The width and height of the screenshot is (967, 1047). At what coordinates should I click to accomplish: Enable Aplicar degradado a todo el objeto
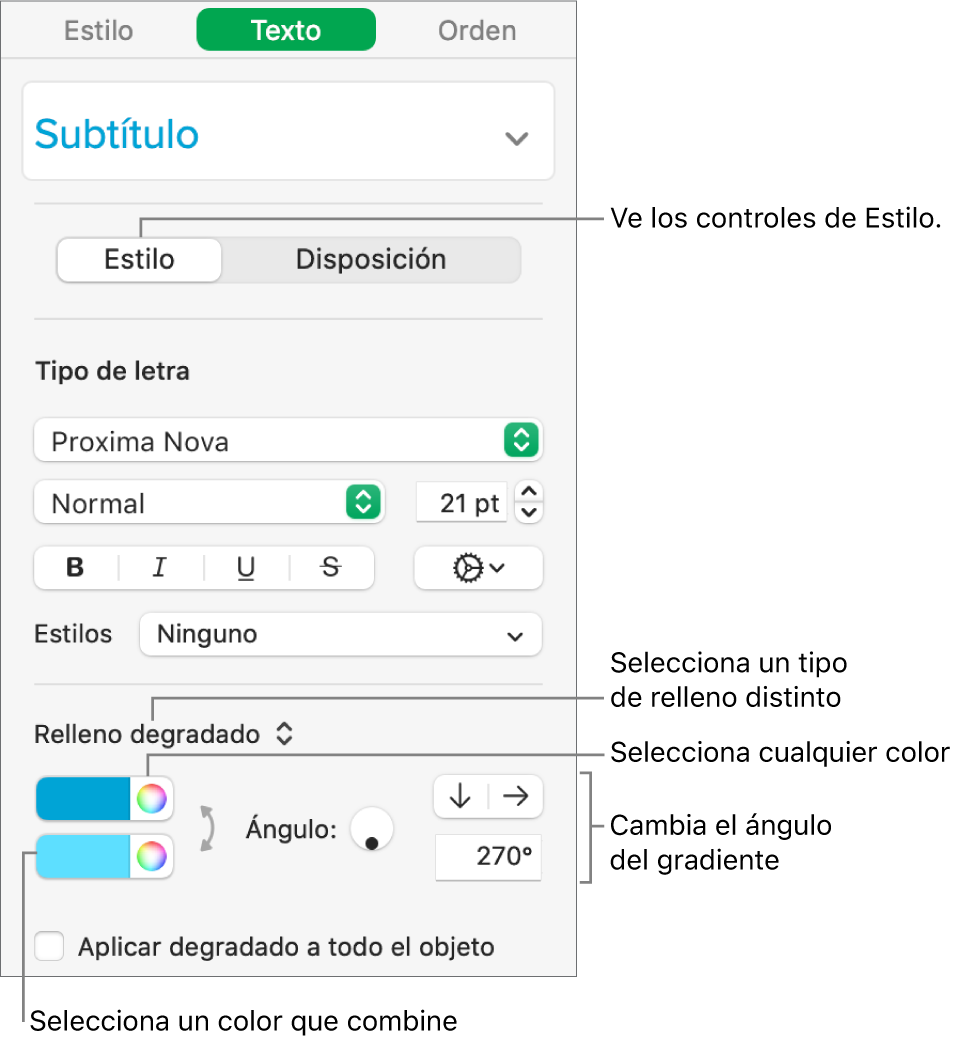pyautogui.click(x=50, y=946)
